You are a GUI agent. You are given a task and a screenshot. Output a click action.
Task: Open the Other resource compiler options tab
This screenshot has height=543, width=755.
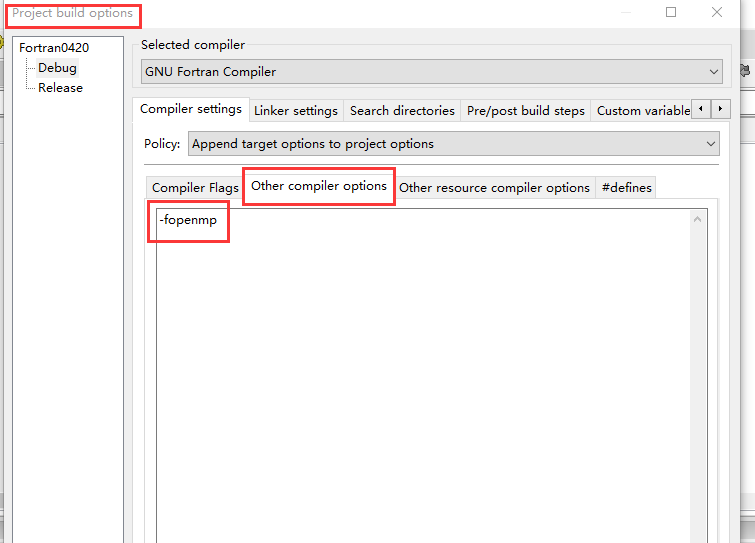coord(494,188)
